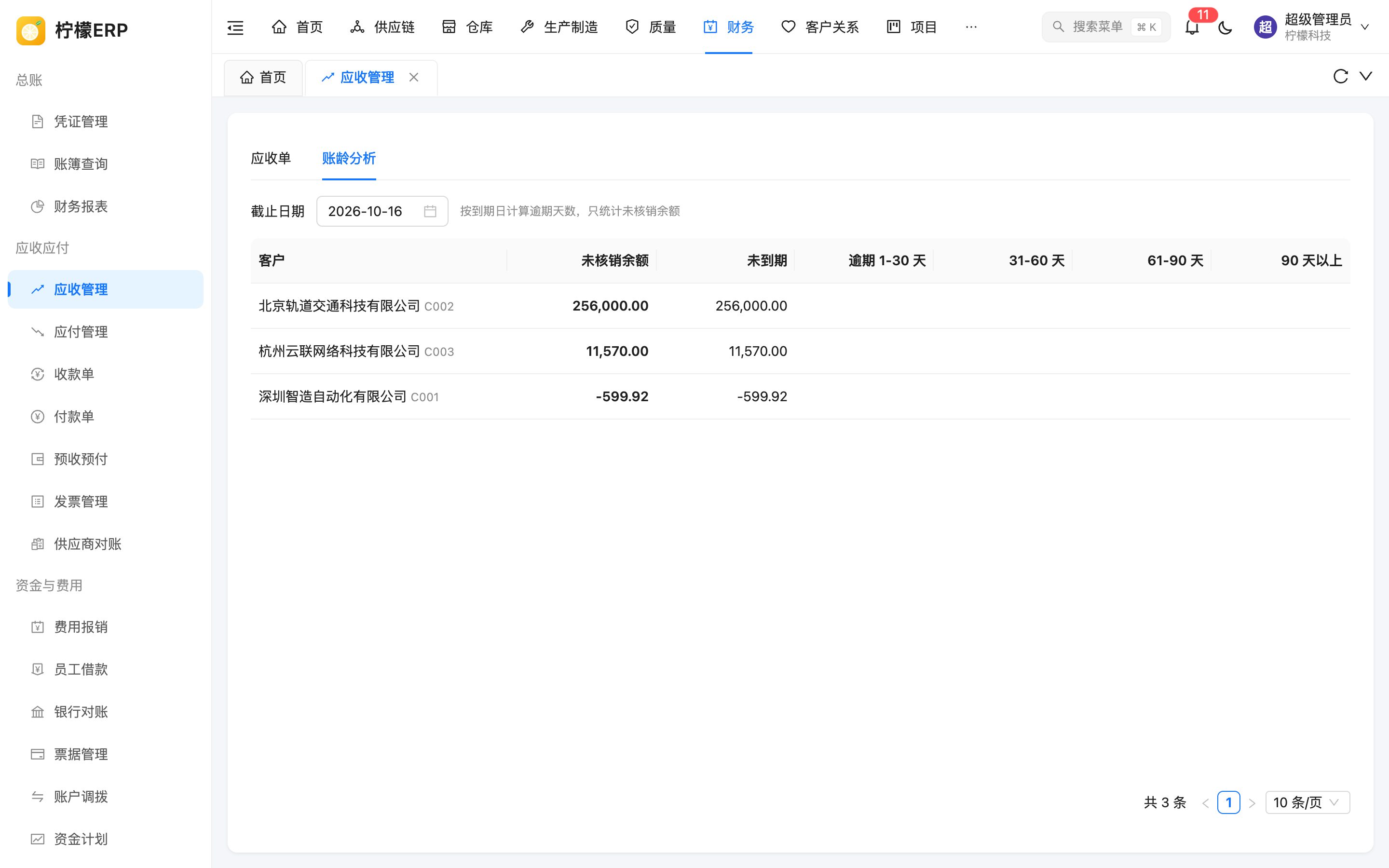Open 财务报表 pie chart item
This screenshot has height=868, width=1389.
click(37, 207)
